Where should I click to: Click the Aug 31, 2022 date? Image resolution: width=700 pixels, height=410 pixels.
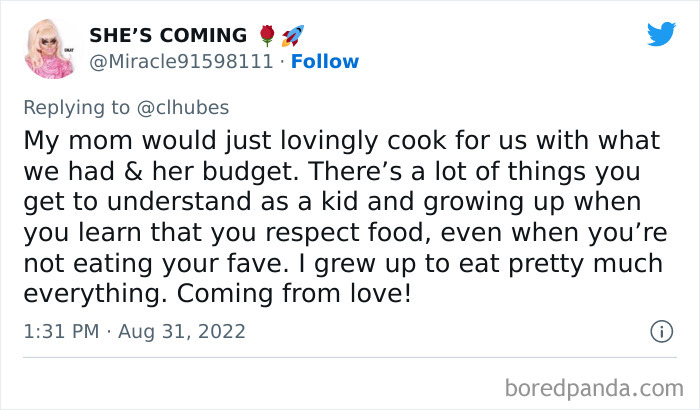[183, 330]
